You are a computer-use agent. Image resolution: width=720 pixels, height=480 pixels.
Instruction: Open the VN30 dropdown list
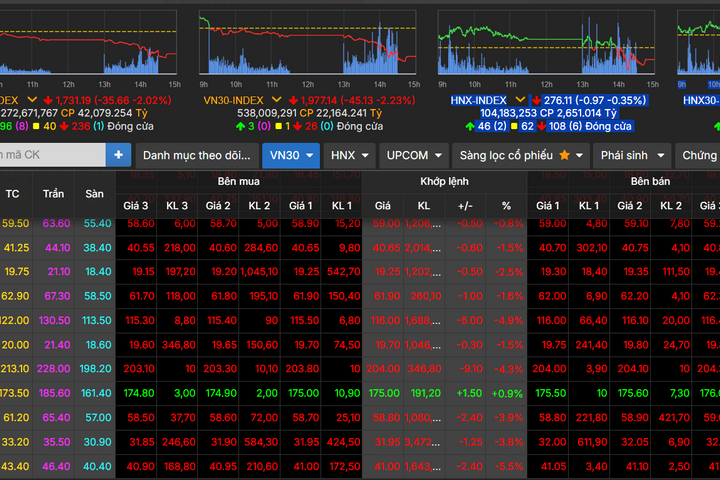click(x=291, y=155)
